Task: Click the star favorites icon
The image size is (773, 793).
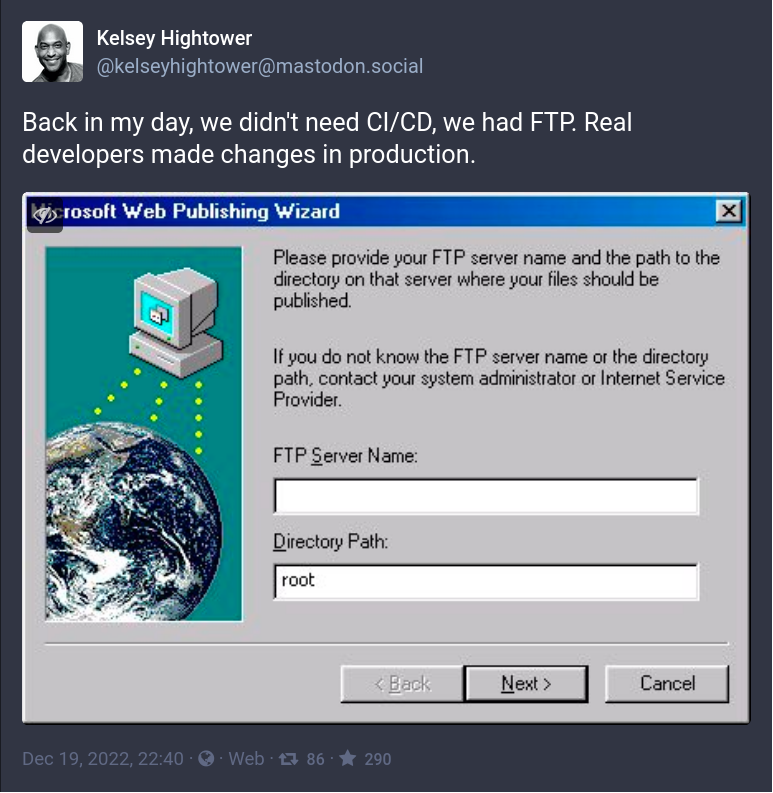Action: pos(348,758)
